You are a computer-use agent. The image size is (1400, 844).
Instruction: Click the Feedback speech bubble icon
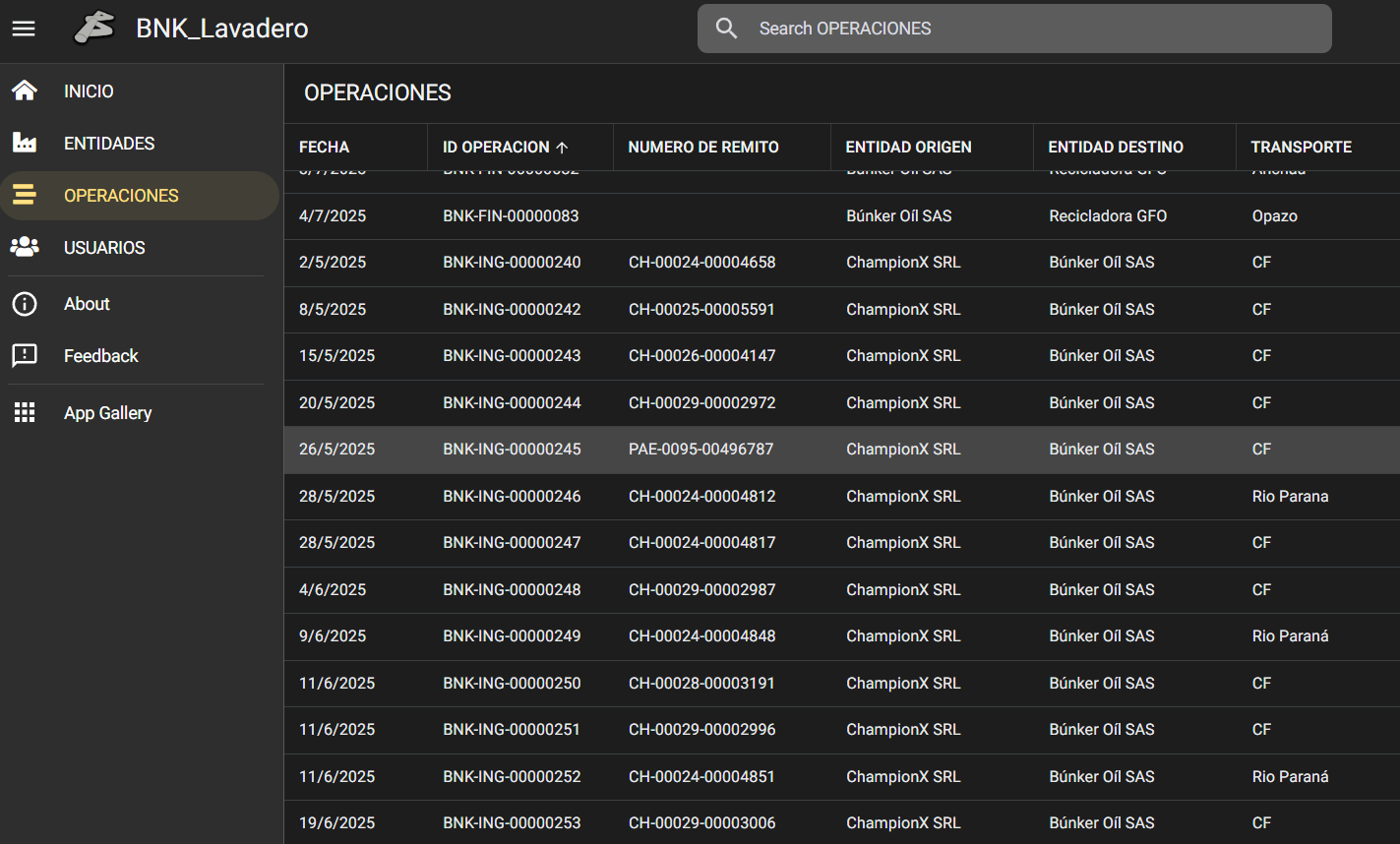click(x=25, y=356)
